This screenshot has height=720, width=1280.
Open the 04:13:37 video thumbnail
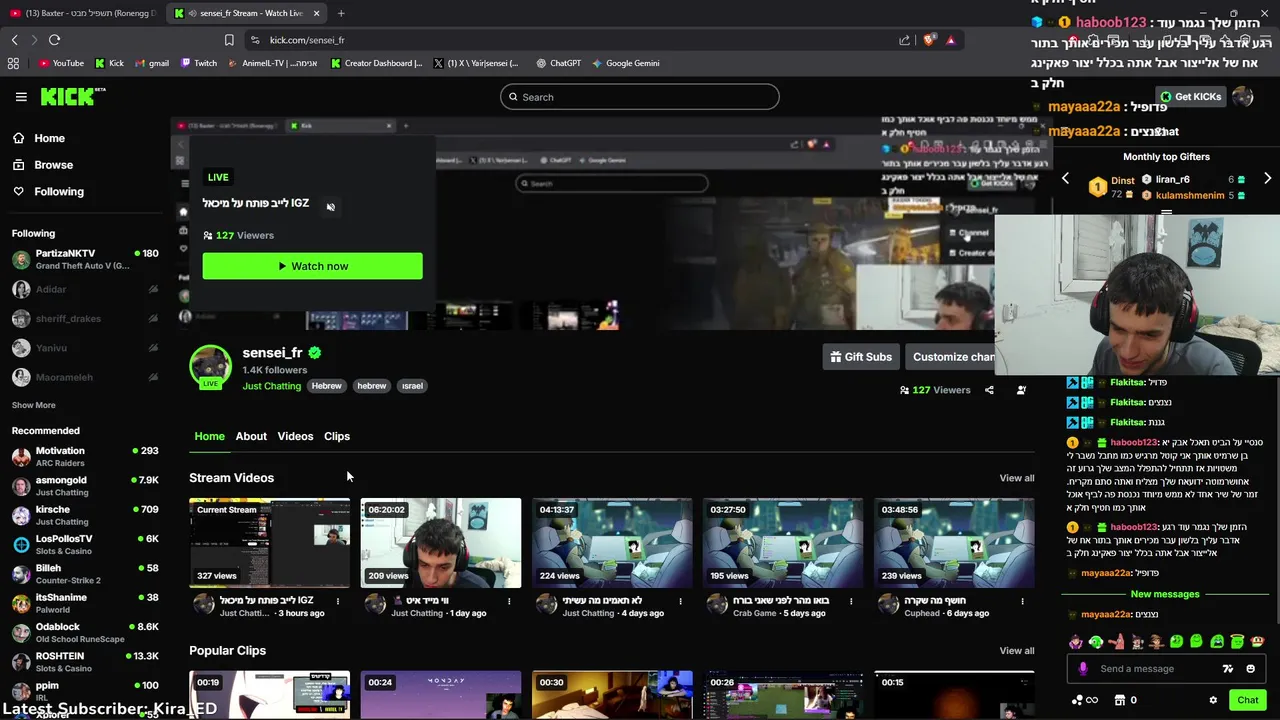[x=612, y=543]
